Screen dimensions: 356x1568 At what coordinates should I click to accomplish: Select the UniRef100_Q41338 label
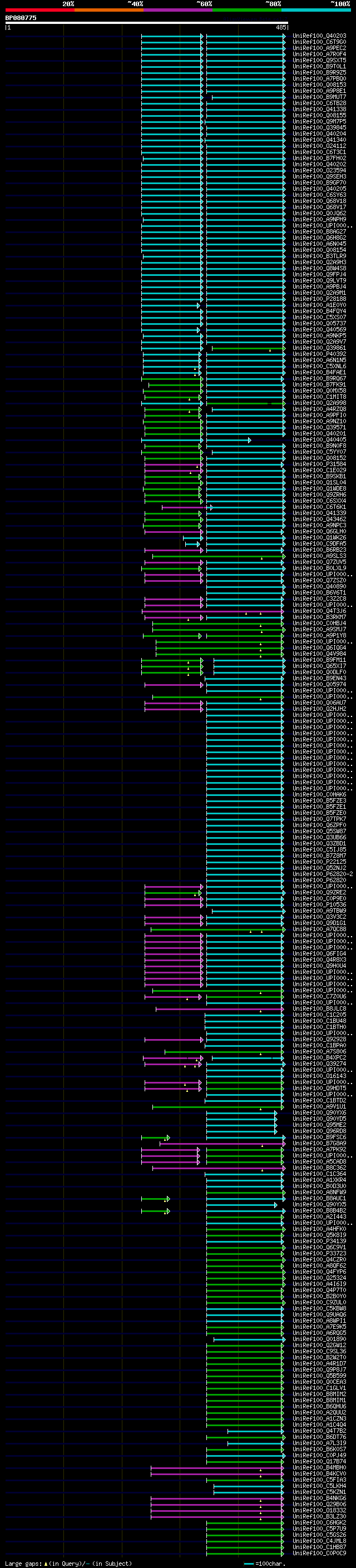(319, 109)
